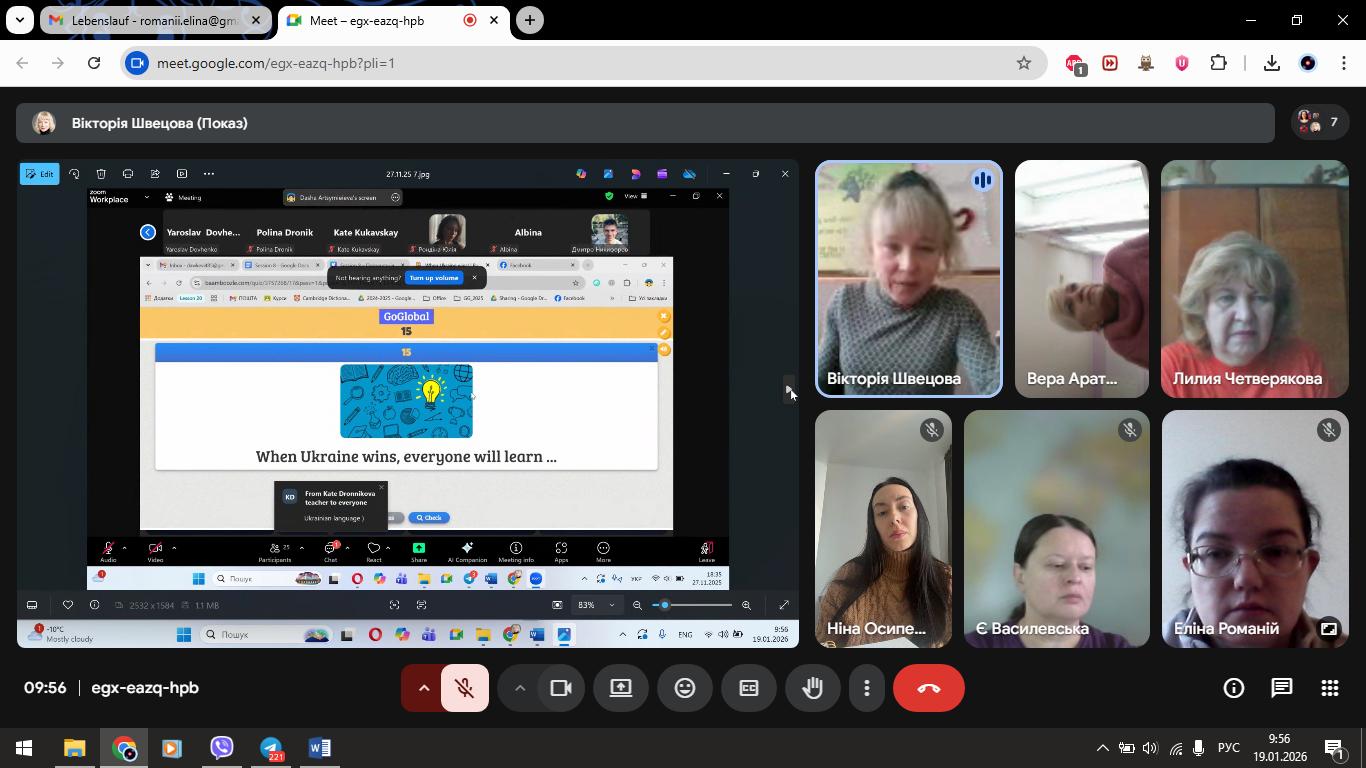Click the present screen icon

click(621, 688)
